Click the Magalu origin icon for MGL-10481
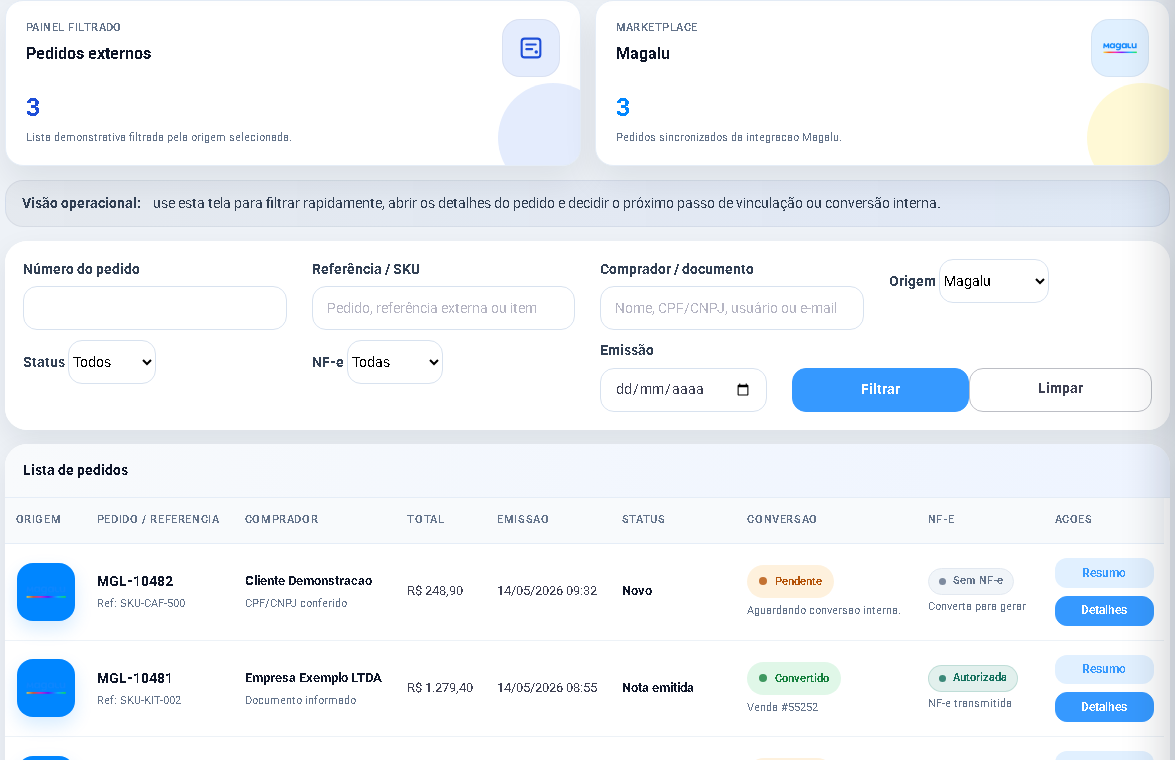This screenshot has height=760, width=1175. click(46, 688)
